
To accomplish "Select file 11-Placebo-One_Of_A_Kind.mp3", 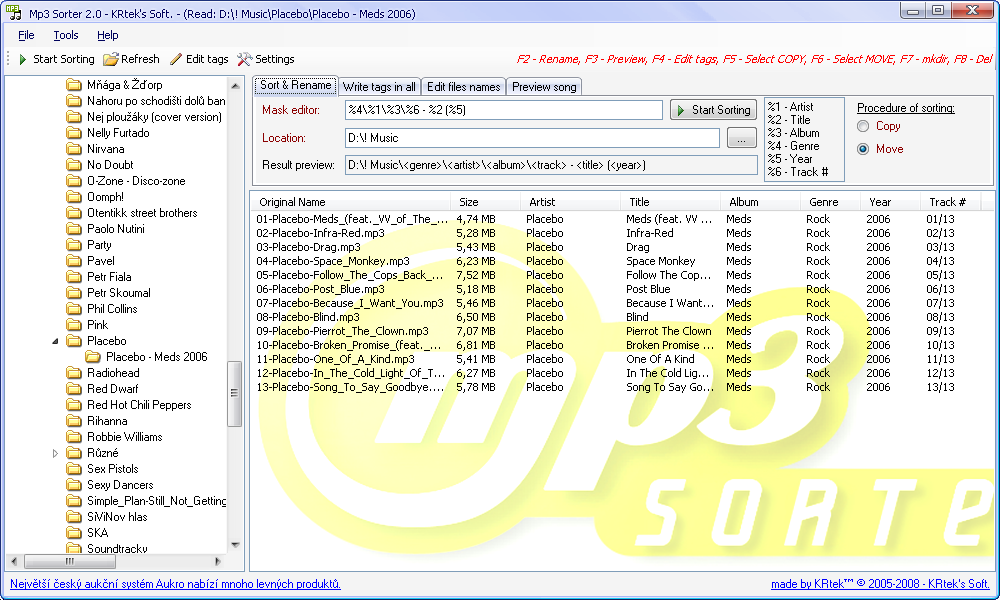I will tap(335, 360).
